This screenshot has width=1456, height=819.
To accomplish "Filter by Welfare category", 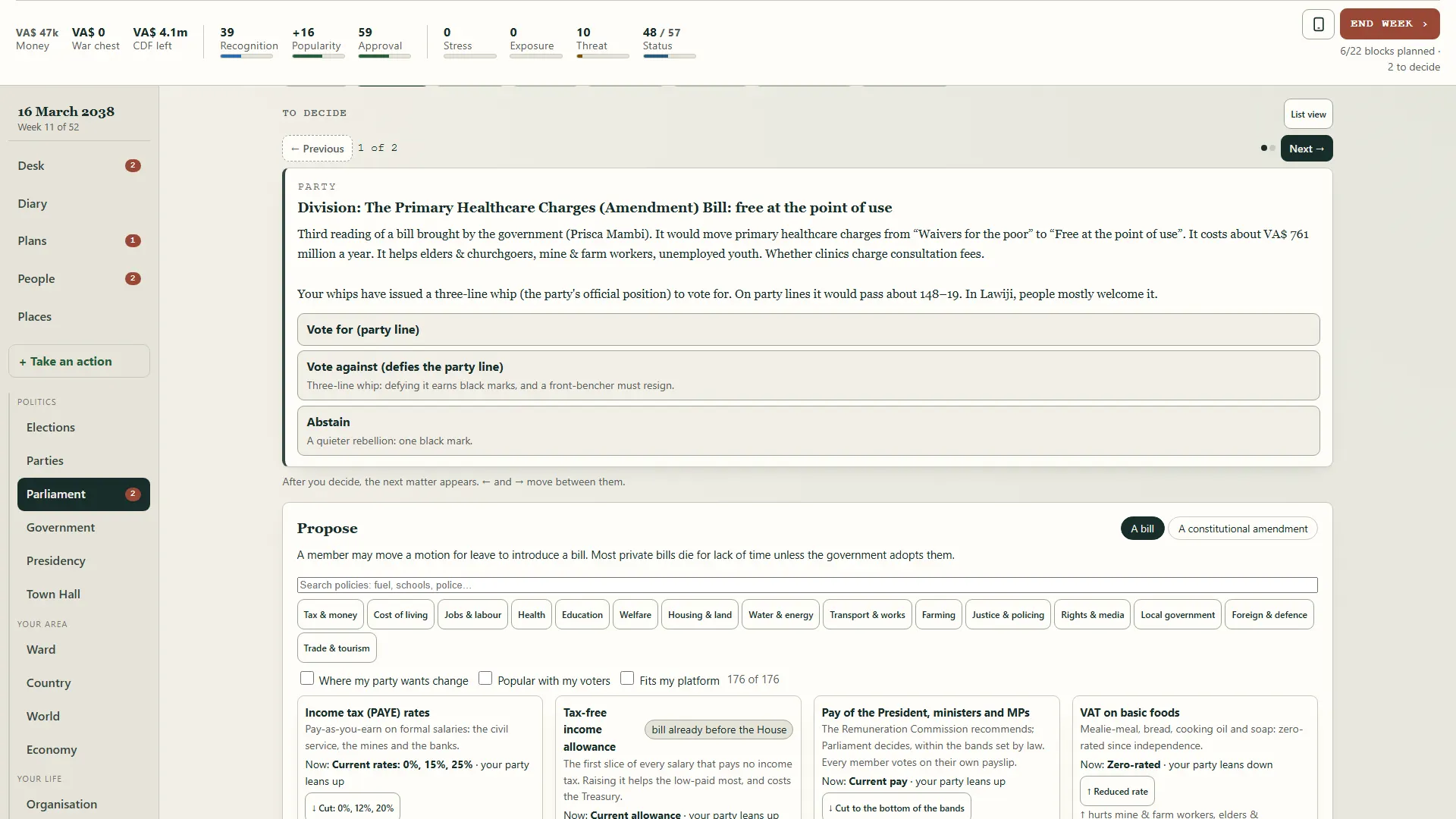I will click(635, 615).
